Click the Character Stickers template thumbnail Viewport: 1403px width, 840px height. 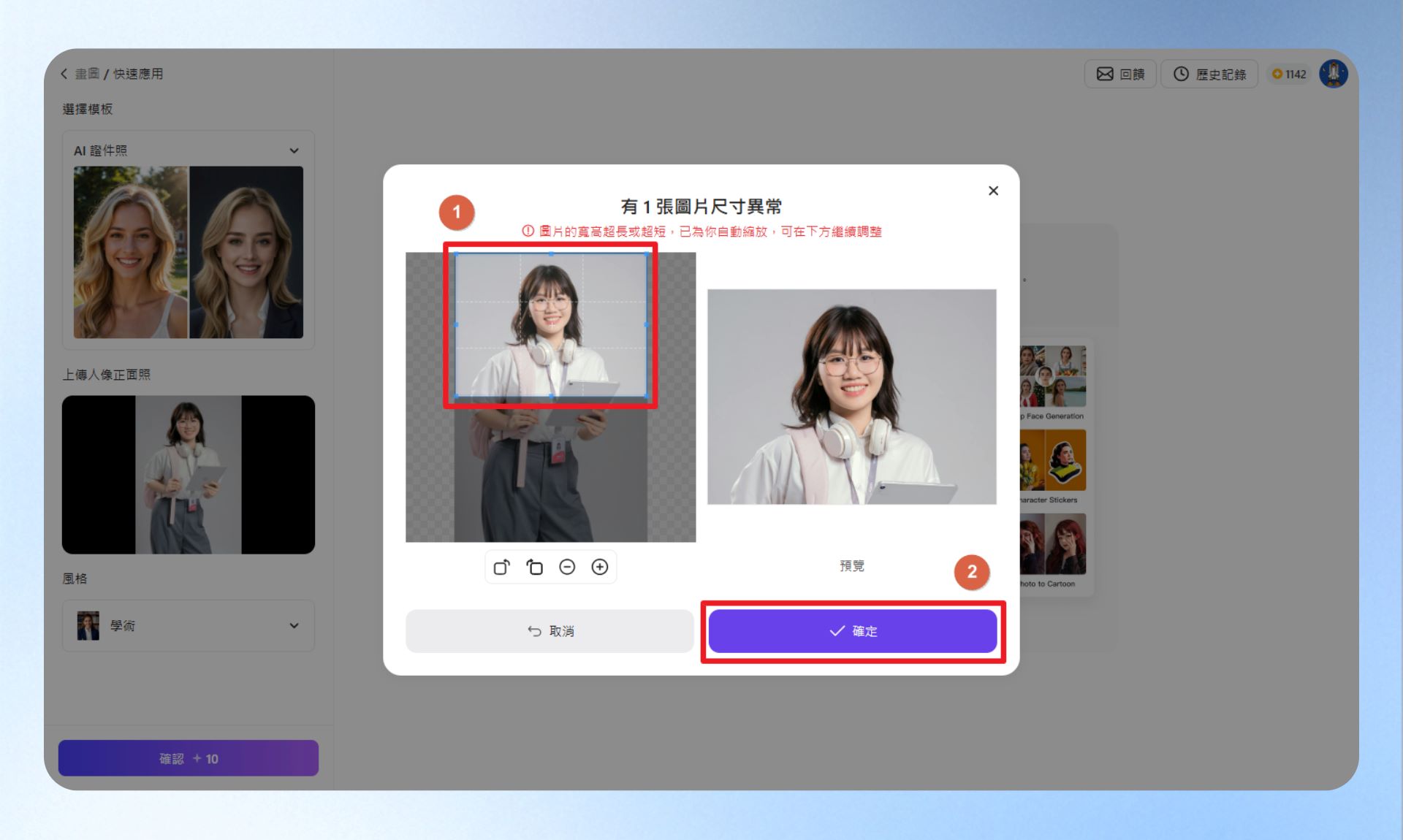point(1053,460)
